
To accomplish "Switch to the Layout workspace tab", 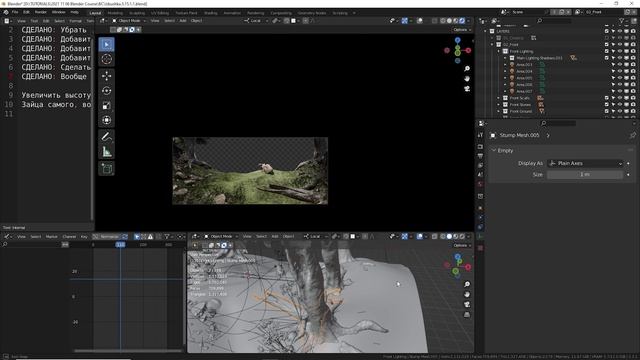I will (x=95, y=13).
